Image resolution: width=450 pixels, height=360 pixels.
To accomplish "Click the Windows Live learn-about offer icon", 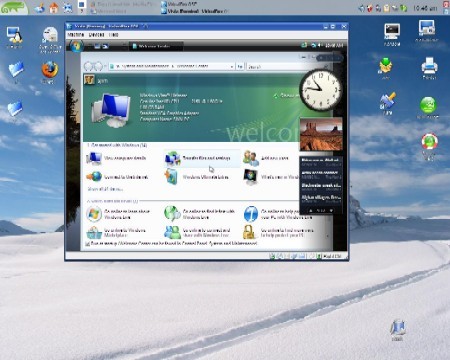I will click(x=94, y=214).
